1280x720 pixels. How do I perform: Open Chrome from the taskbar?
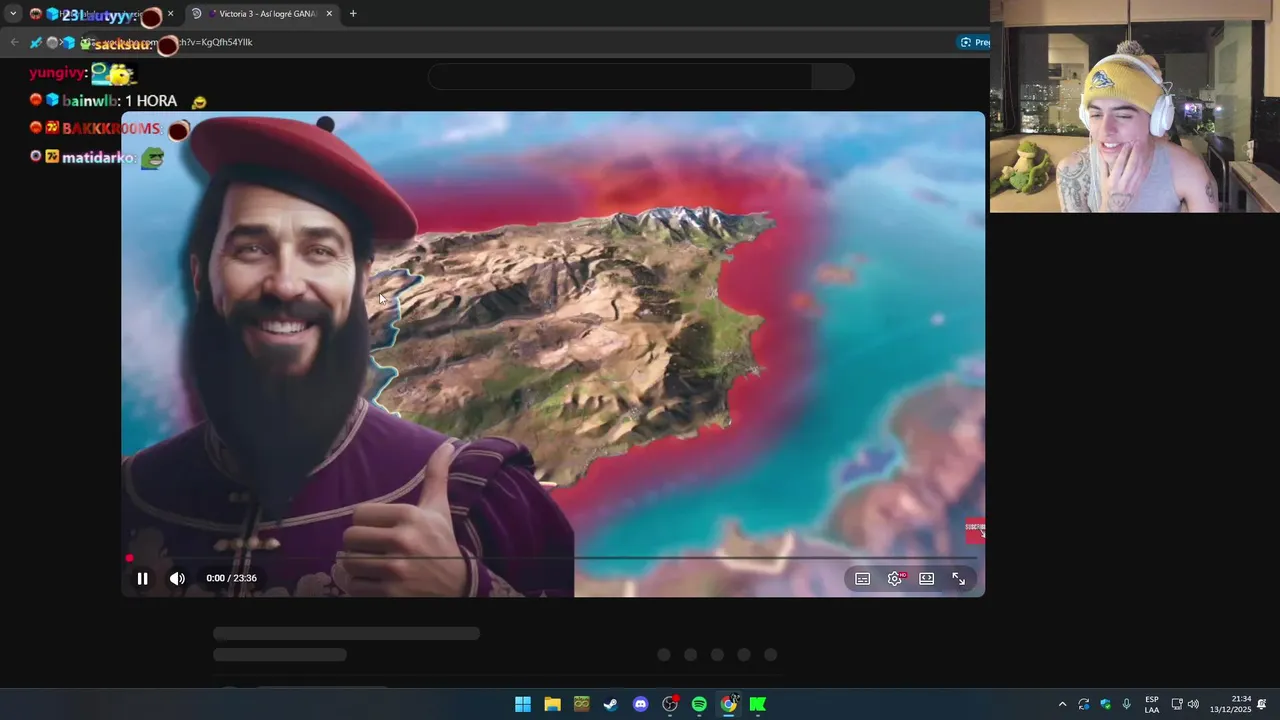[x=729, y=704]
